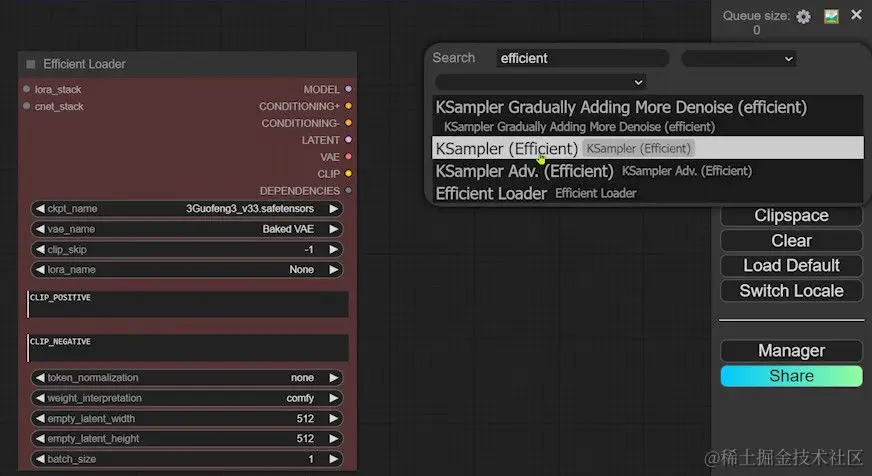
Task: Click the batch_size value 1
Action: (x=311, y=459)
